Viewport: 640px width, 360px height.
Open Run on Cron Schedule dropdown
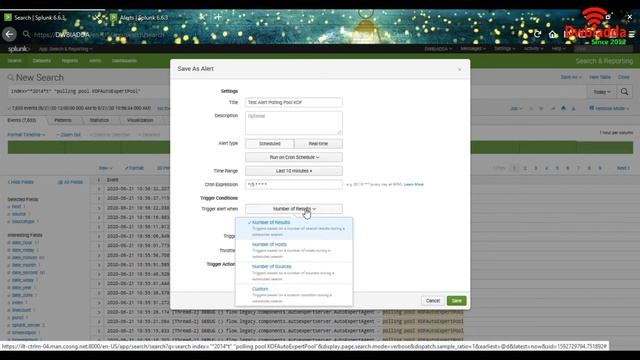(x=294, y=157)
